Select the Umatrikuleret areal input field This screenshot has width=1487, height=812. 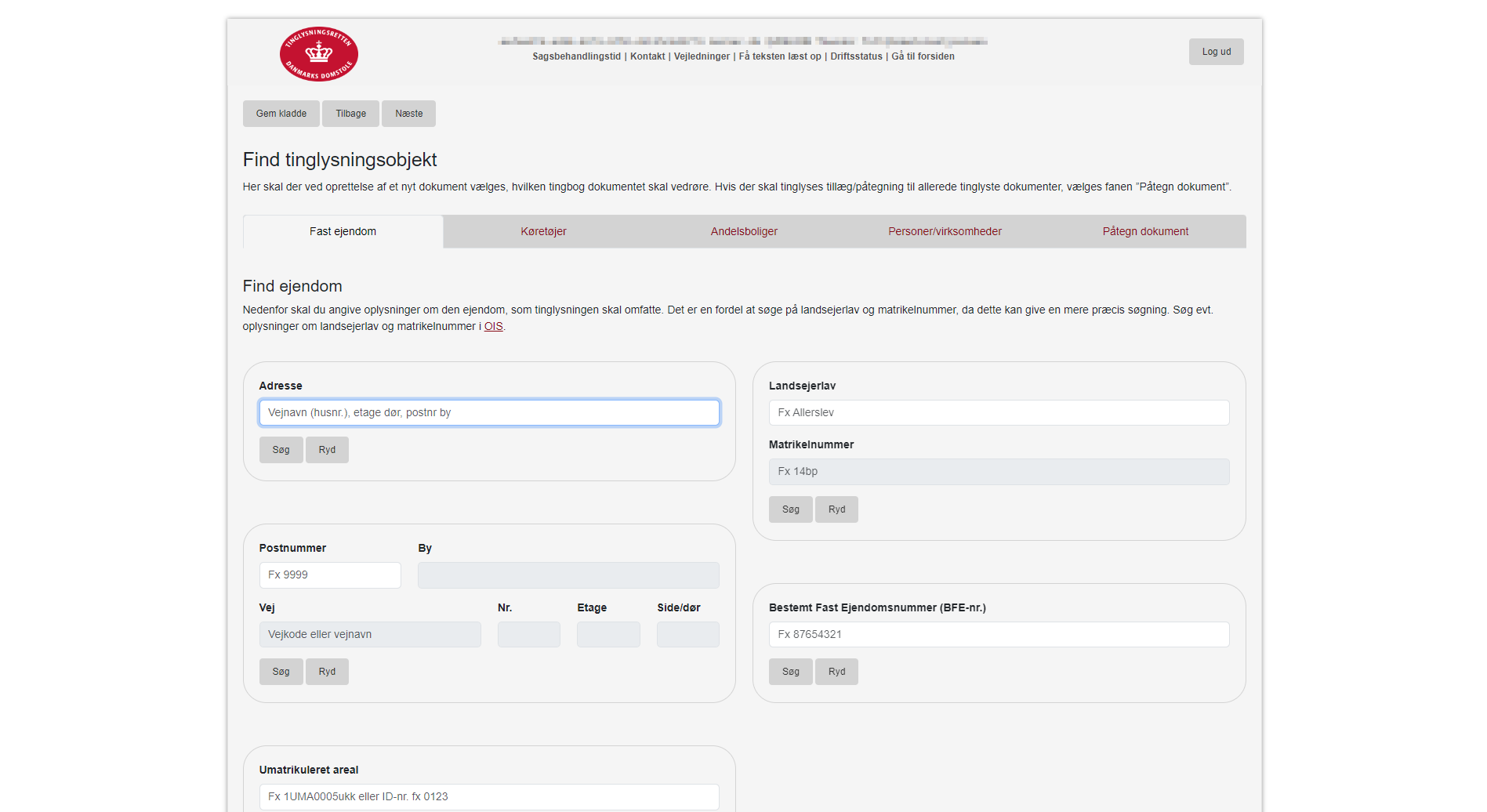489,796
